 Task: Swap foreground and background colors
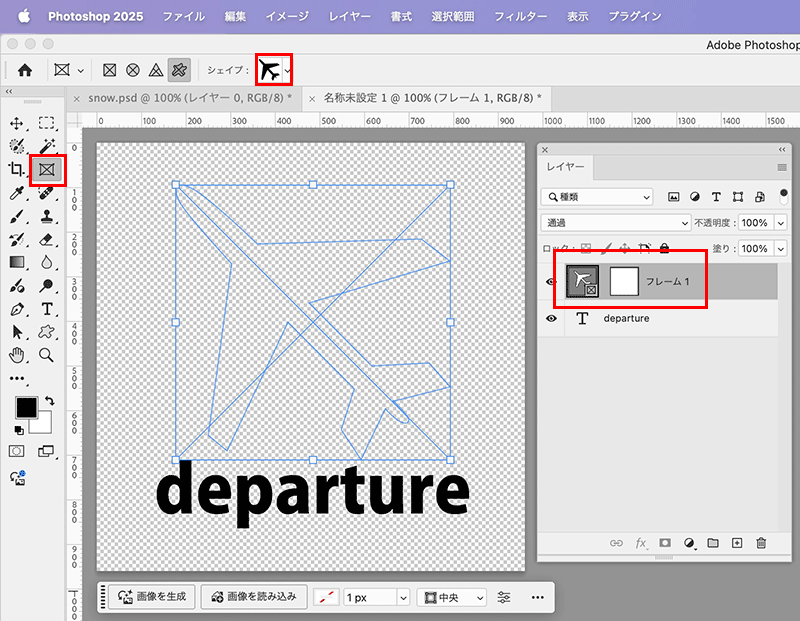[49, 401]
